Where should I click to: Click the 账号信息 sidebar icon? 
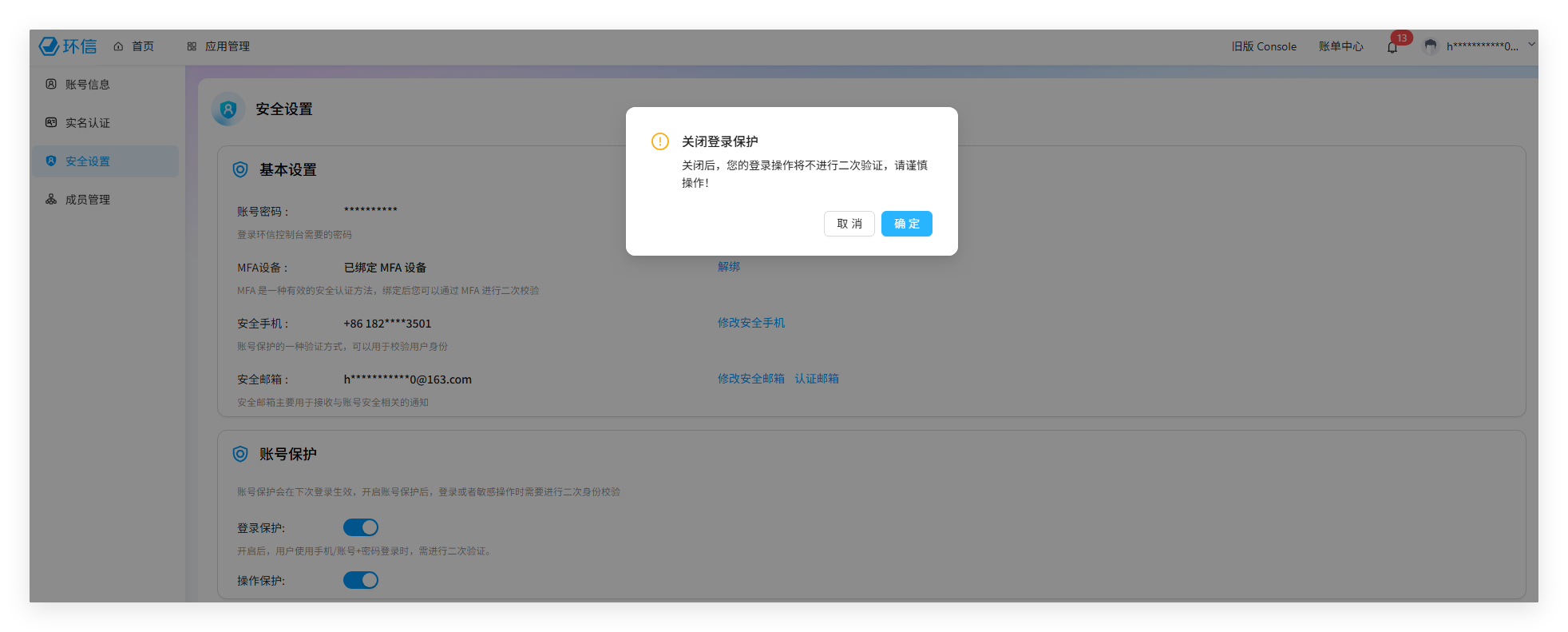(x=51, y=84)
